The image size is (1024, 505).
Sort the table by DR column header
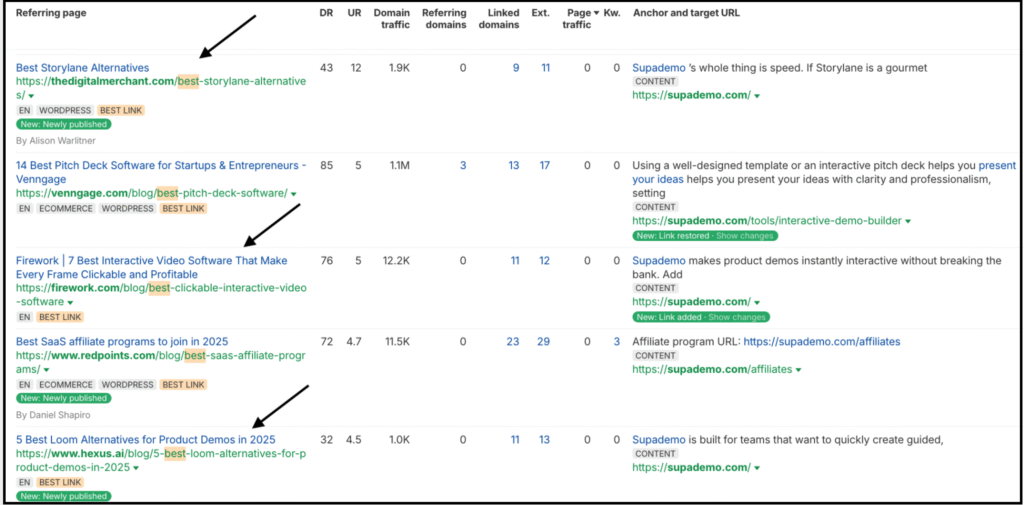click(x=326, y=13)
